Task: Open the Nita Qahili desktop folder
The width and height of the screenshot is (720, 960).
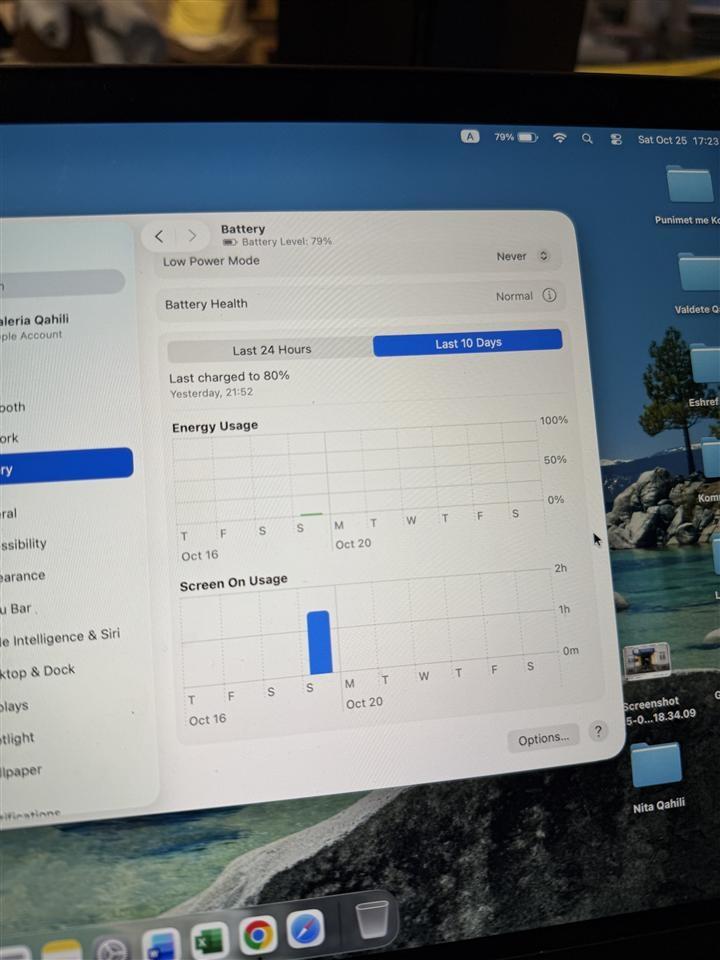Action: coord(656,765)
